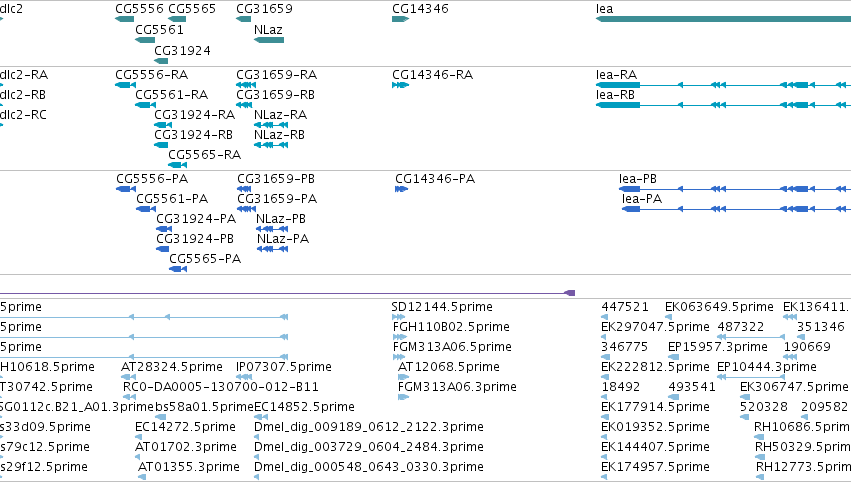The image size is (851, 482).
Task: Select the CG14346-RA transcript
Action: pyautogui.click(x=400, y=85)
